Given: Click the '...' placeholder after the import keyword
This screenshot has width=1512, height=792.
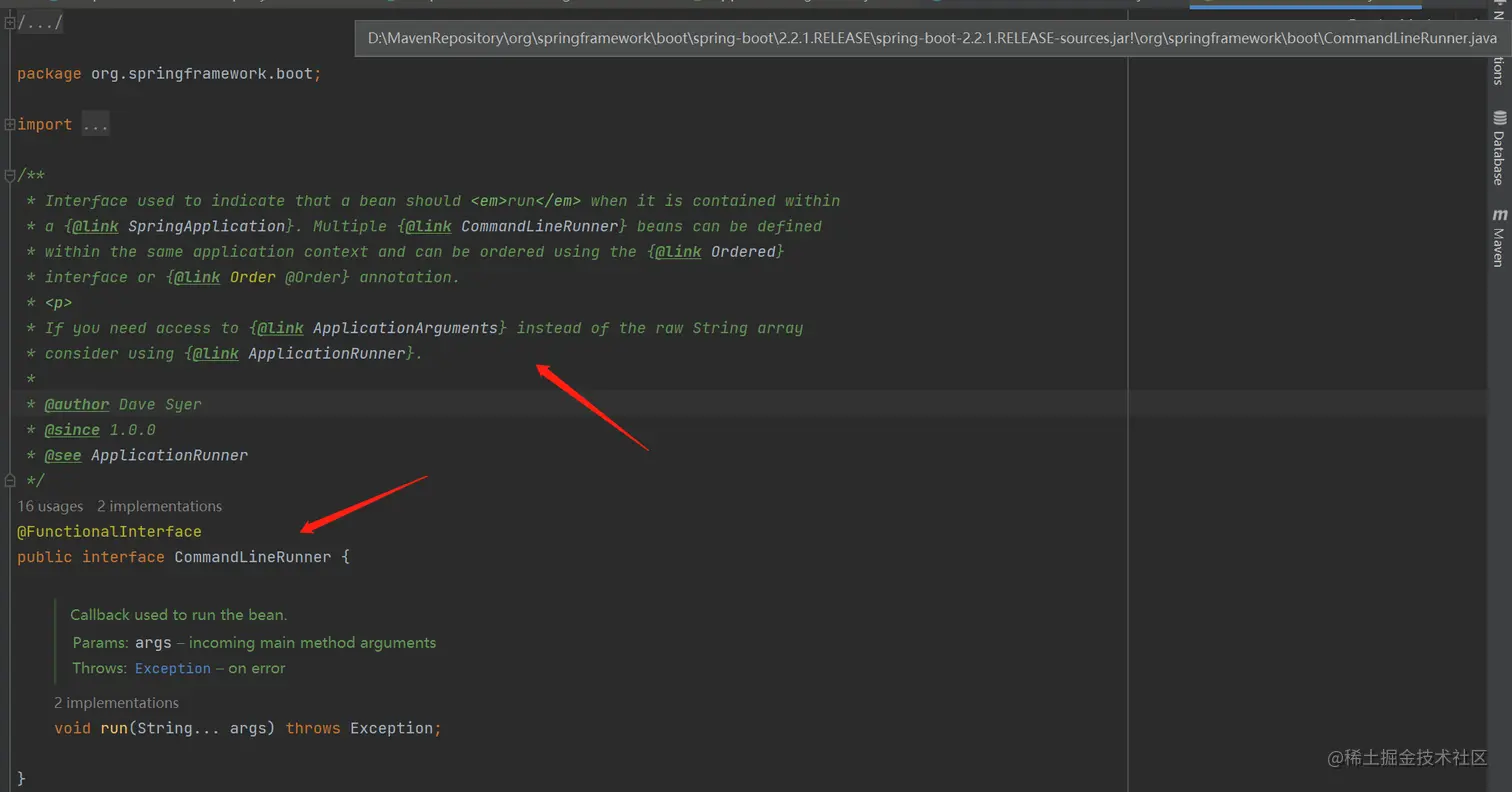Looking at the screenshot, I should click(95, 125).
